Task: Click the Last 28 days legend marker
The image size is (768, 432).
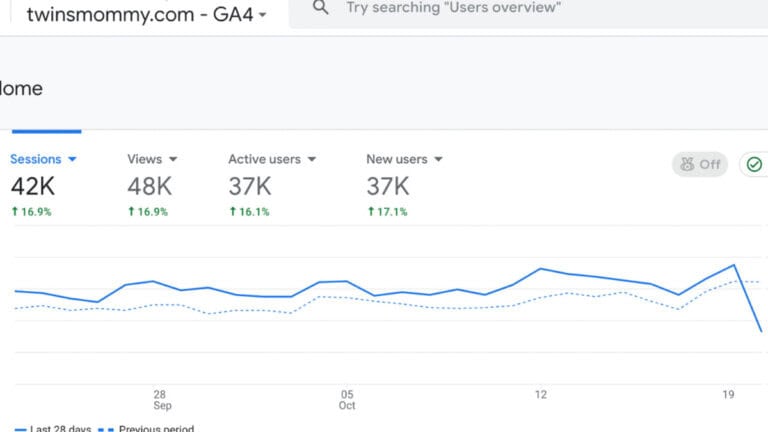Action: click(20, 429)
